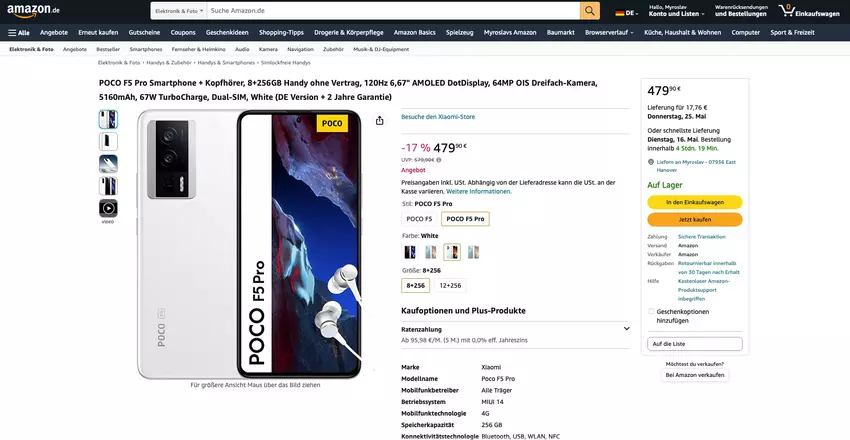Click the orange search magnifier button
The image size is (850, 440).
tap(590, 11)
